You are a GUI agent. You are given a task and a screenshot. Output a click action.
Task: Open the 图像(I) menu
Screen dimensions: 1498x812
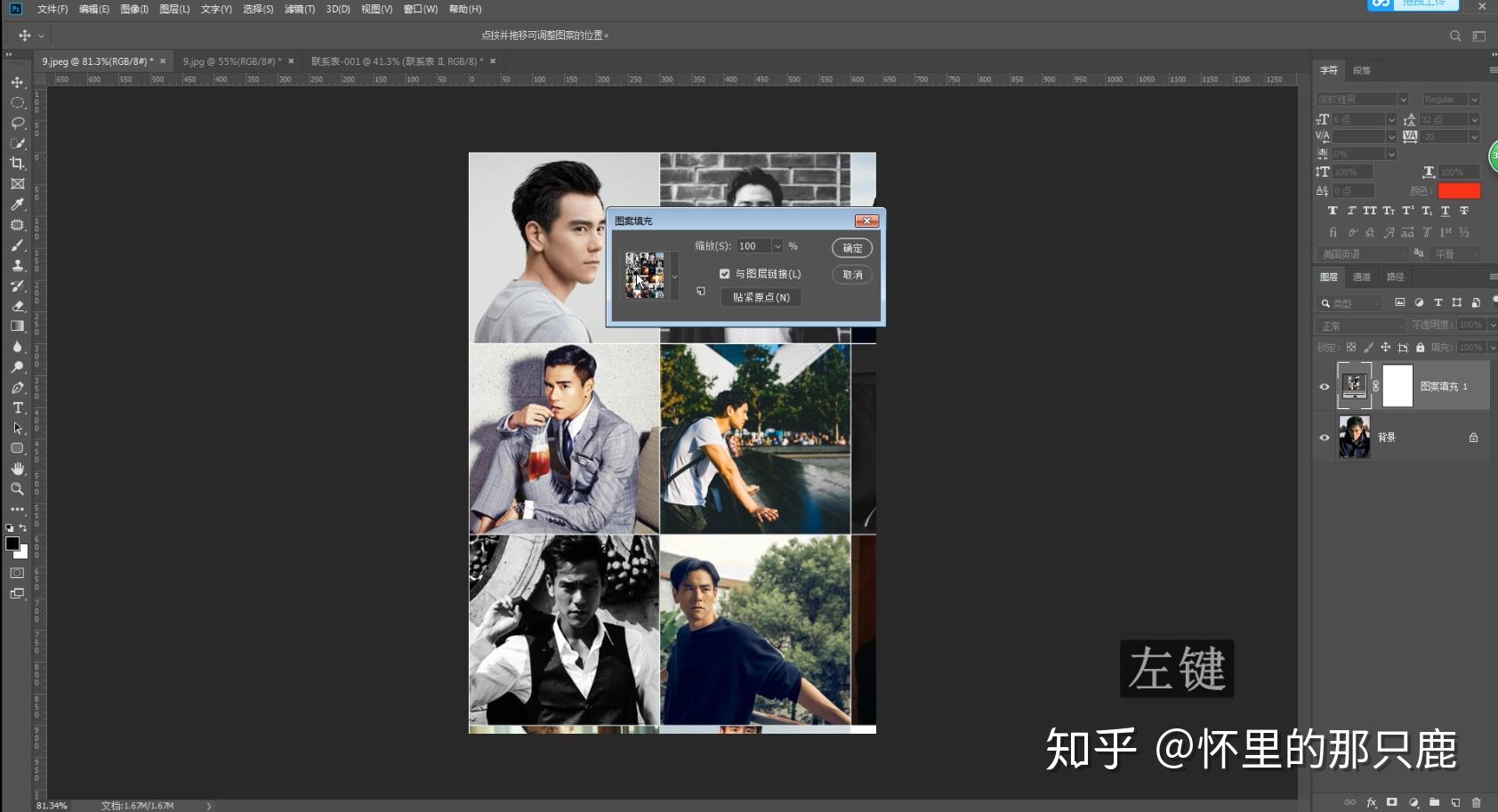(x=134, y=9)
